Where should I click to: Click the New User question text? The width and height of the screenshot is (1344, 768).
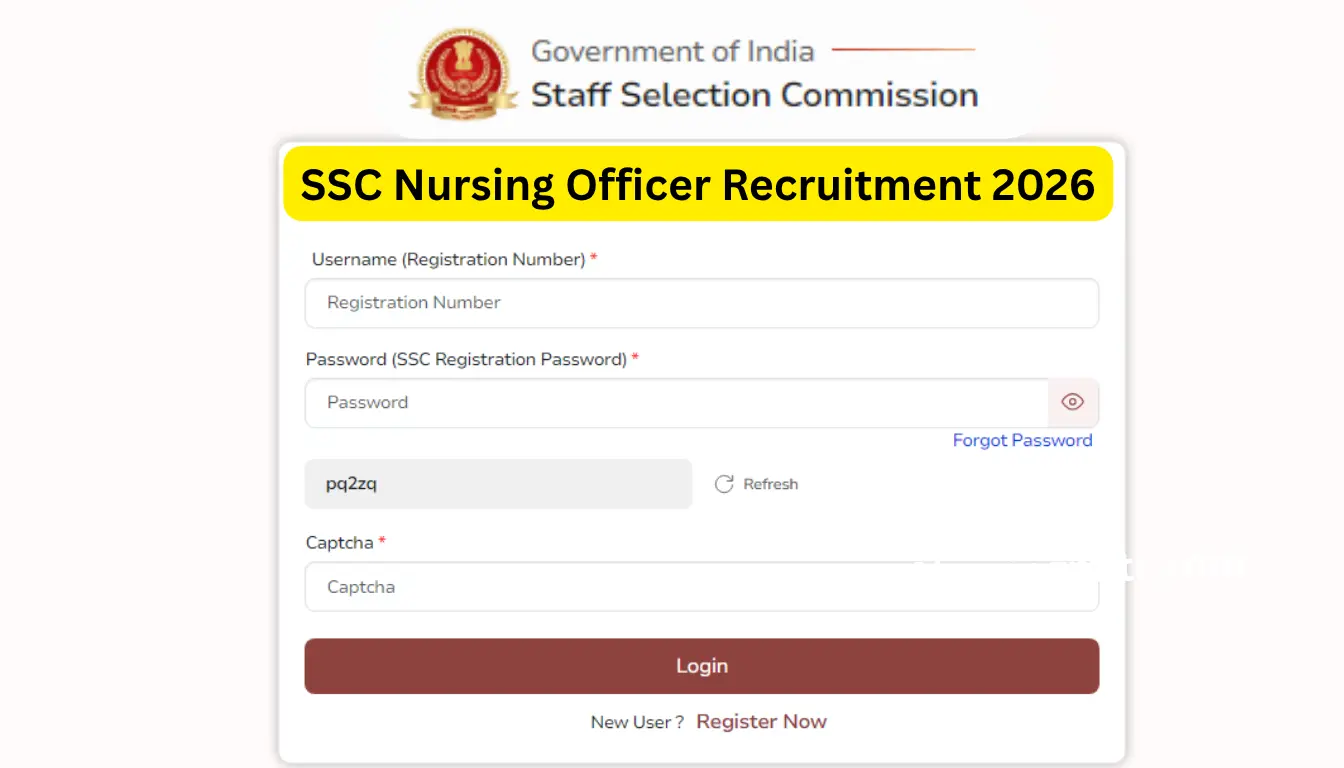(x=636, y=721)
